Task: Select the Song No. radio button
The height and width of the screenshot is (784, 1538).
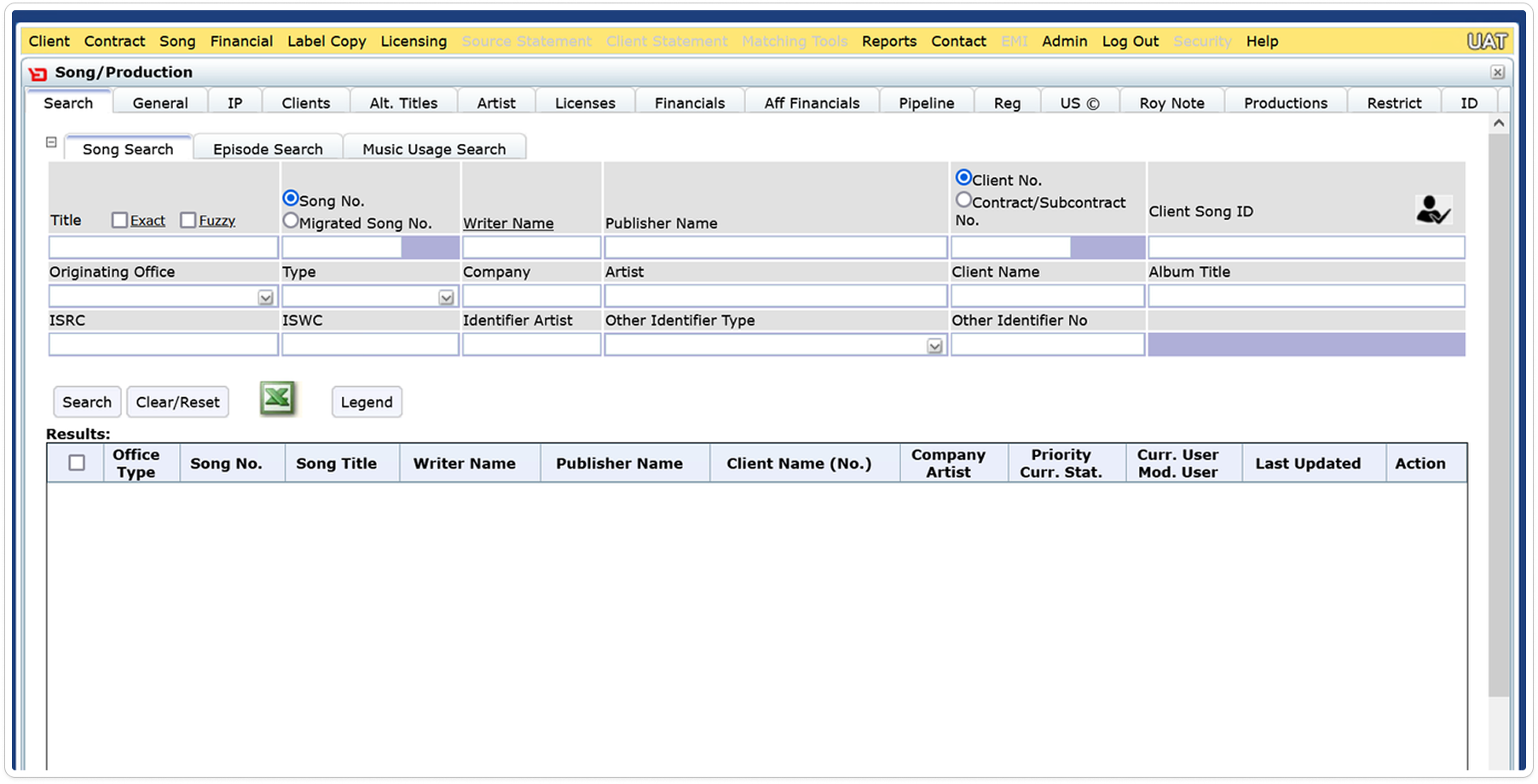Action: pos(291,198)
